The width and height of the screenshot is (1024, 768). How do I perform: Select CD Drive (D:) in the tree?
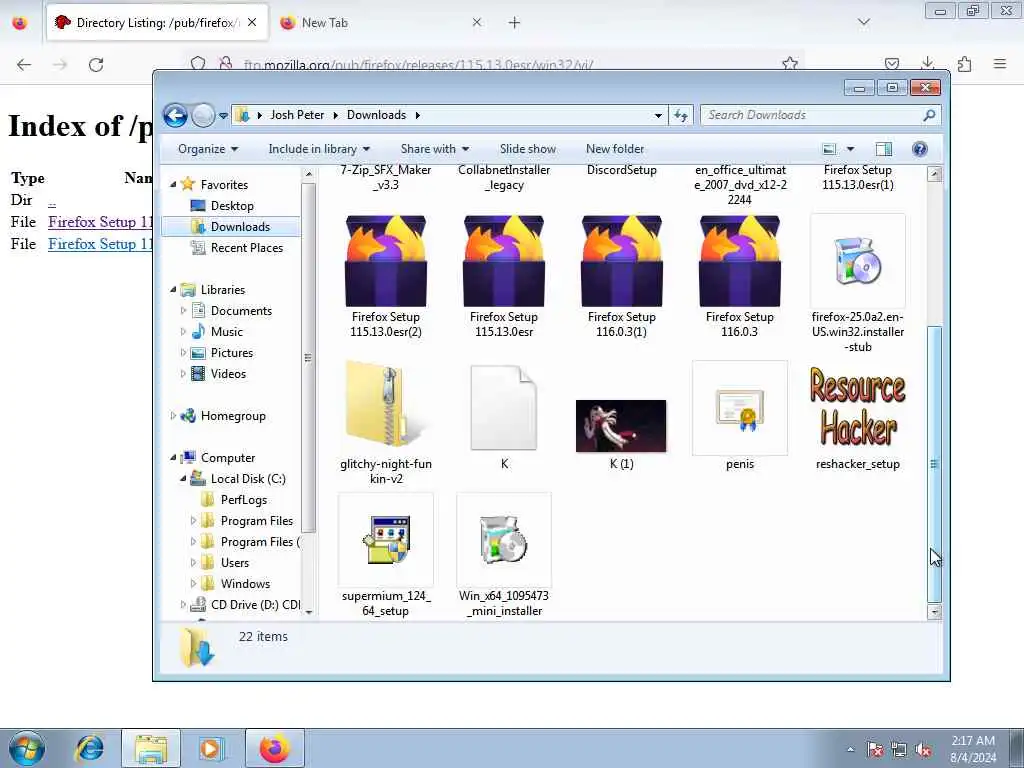(255, 605)
